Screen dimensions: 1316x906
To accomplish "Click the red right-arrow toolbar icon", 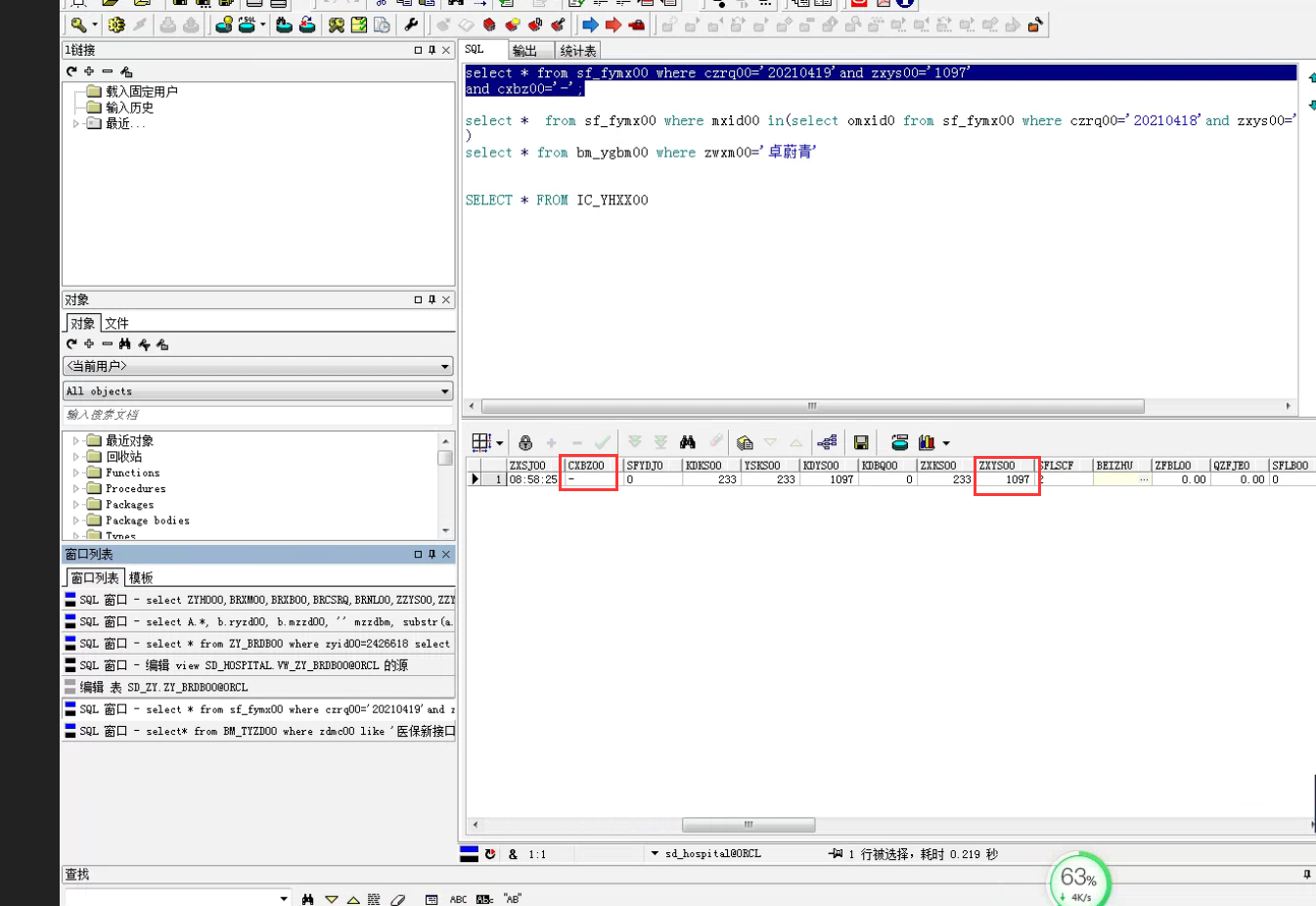I will click(x=613, y=25).
